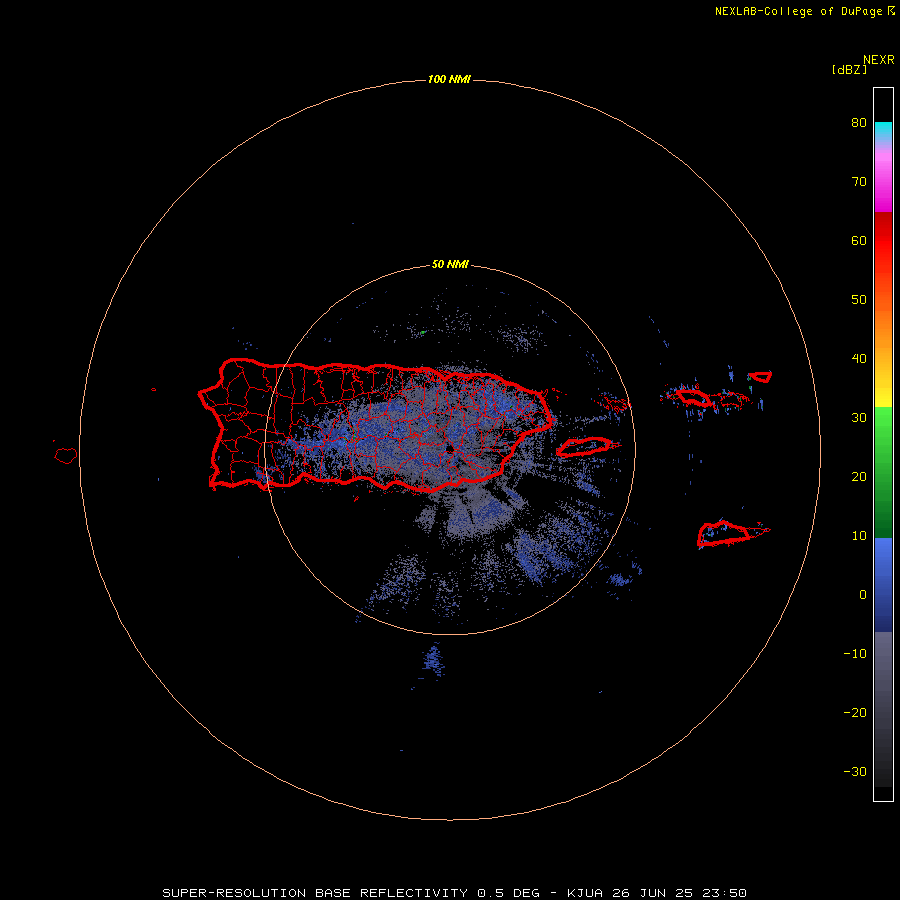The width and height of the screenshot is (900, 900).
Task: Pick the green band of the color scale
Action: point(883,472)
